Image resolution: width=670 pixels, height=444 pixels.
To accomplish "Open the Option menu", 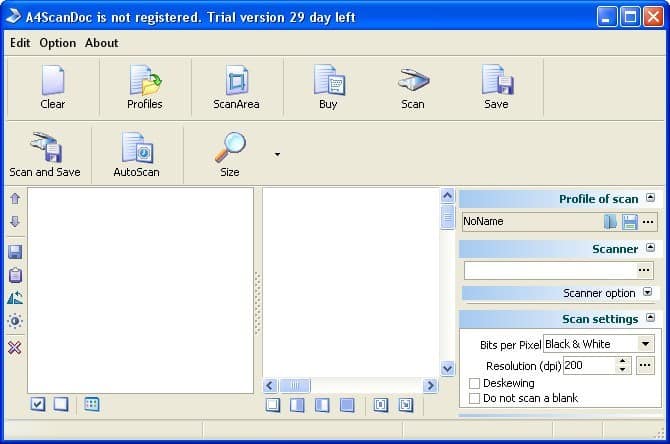I will pos(57,43).
